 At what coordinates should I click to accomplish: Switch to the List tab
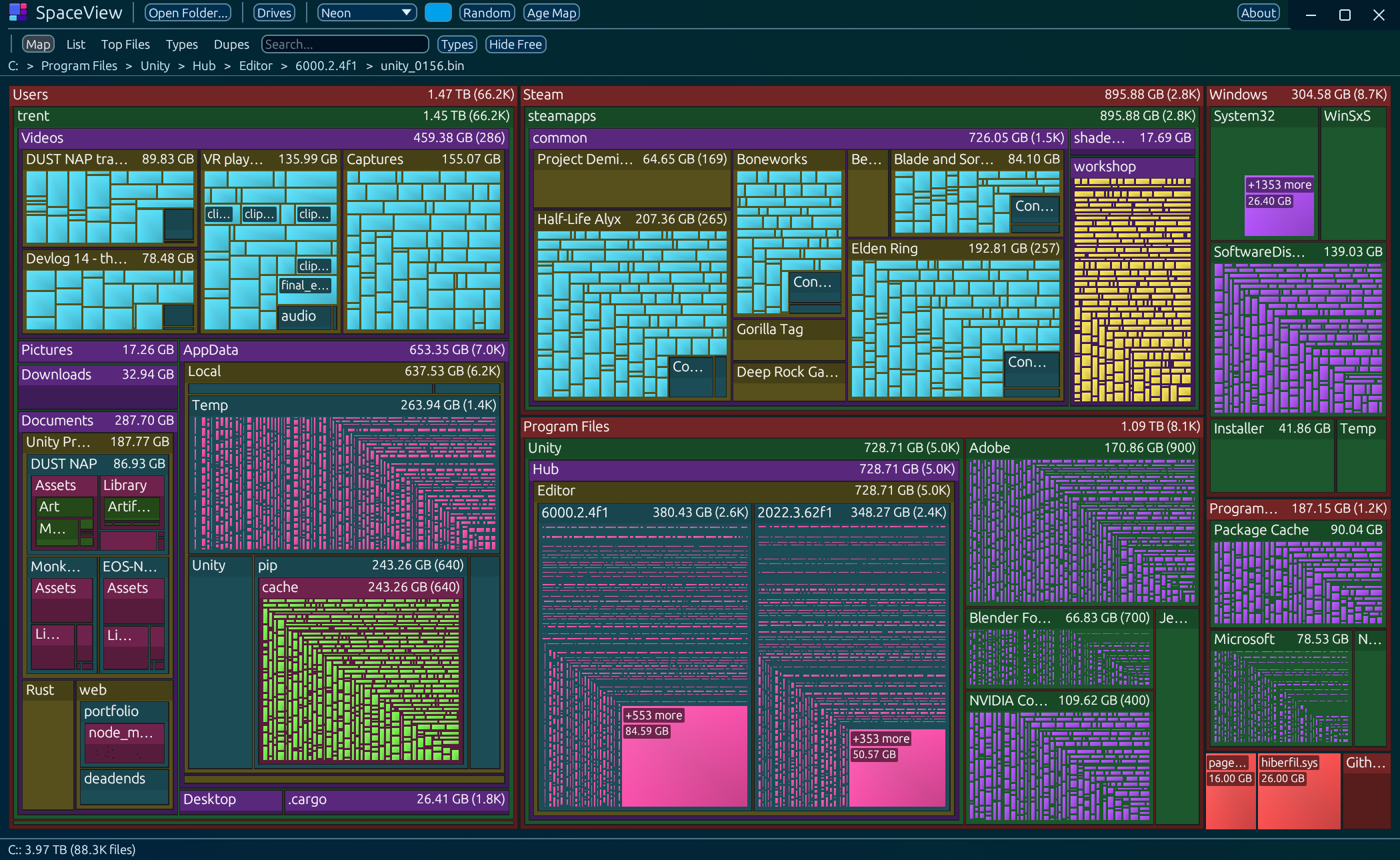[x=75, y=44]
